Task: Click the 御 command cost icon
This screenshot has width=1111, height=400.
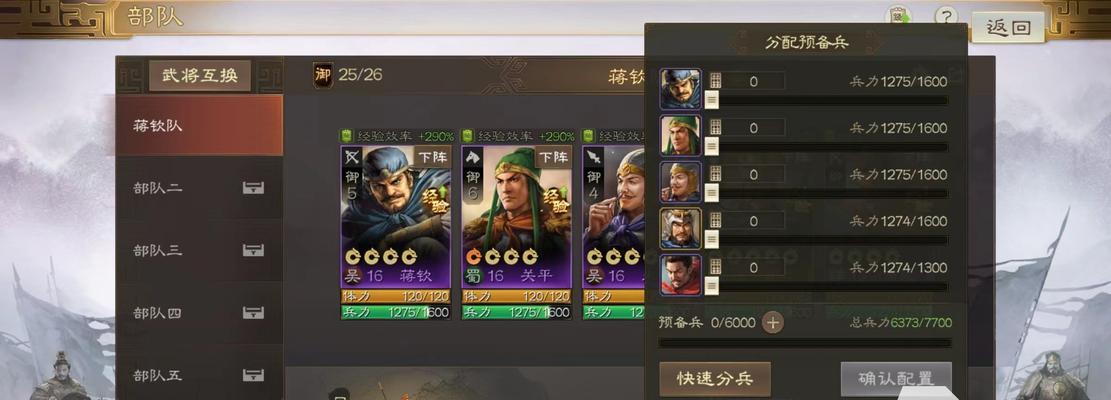Action: (323, 75)
